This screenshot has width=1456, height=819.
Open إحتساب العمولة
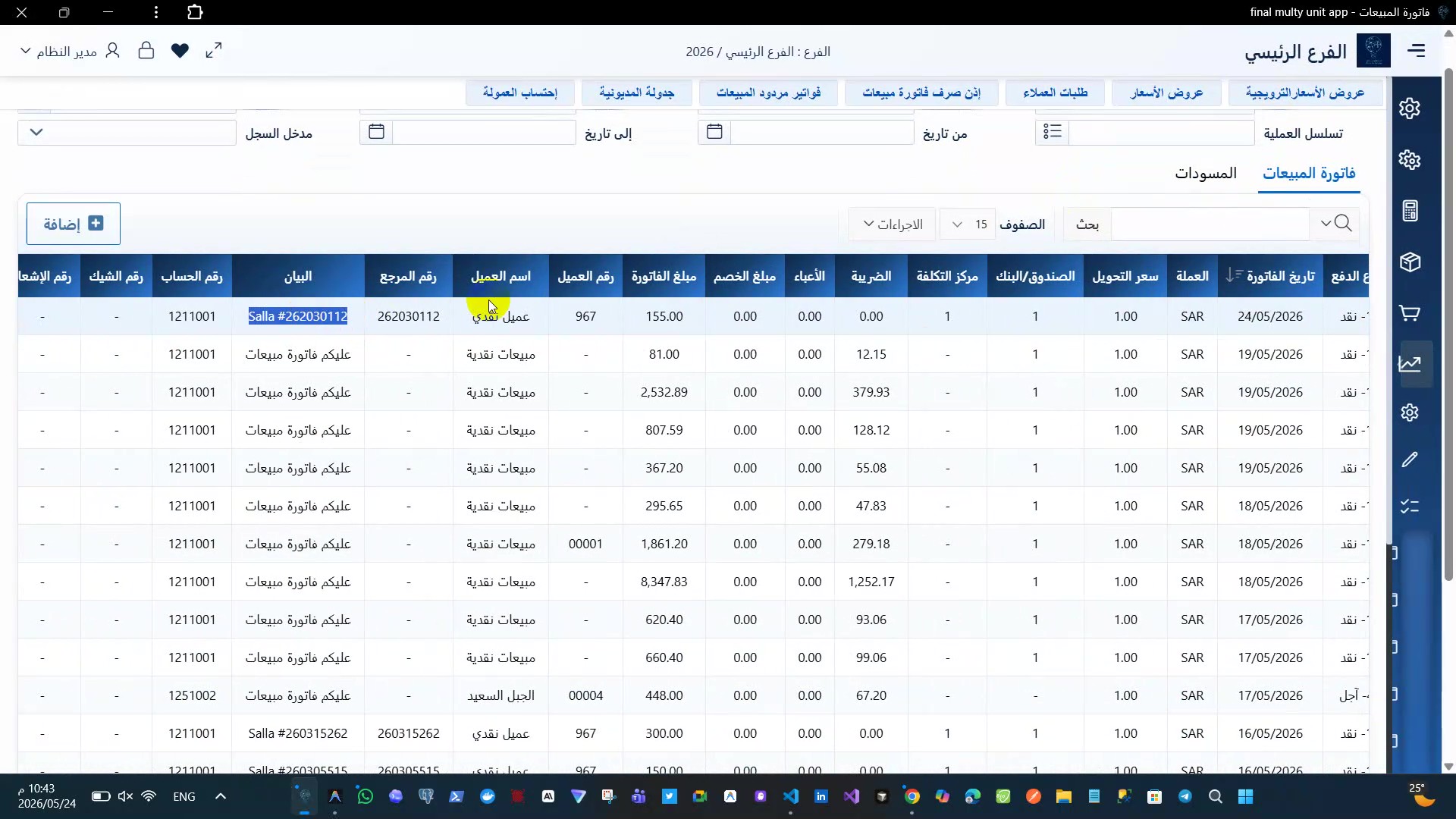click(520, 93)
